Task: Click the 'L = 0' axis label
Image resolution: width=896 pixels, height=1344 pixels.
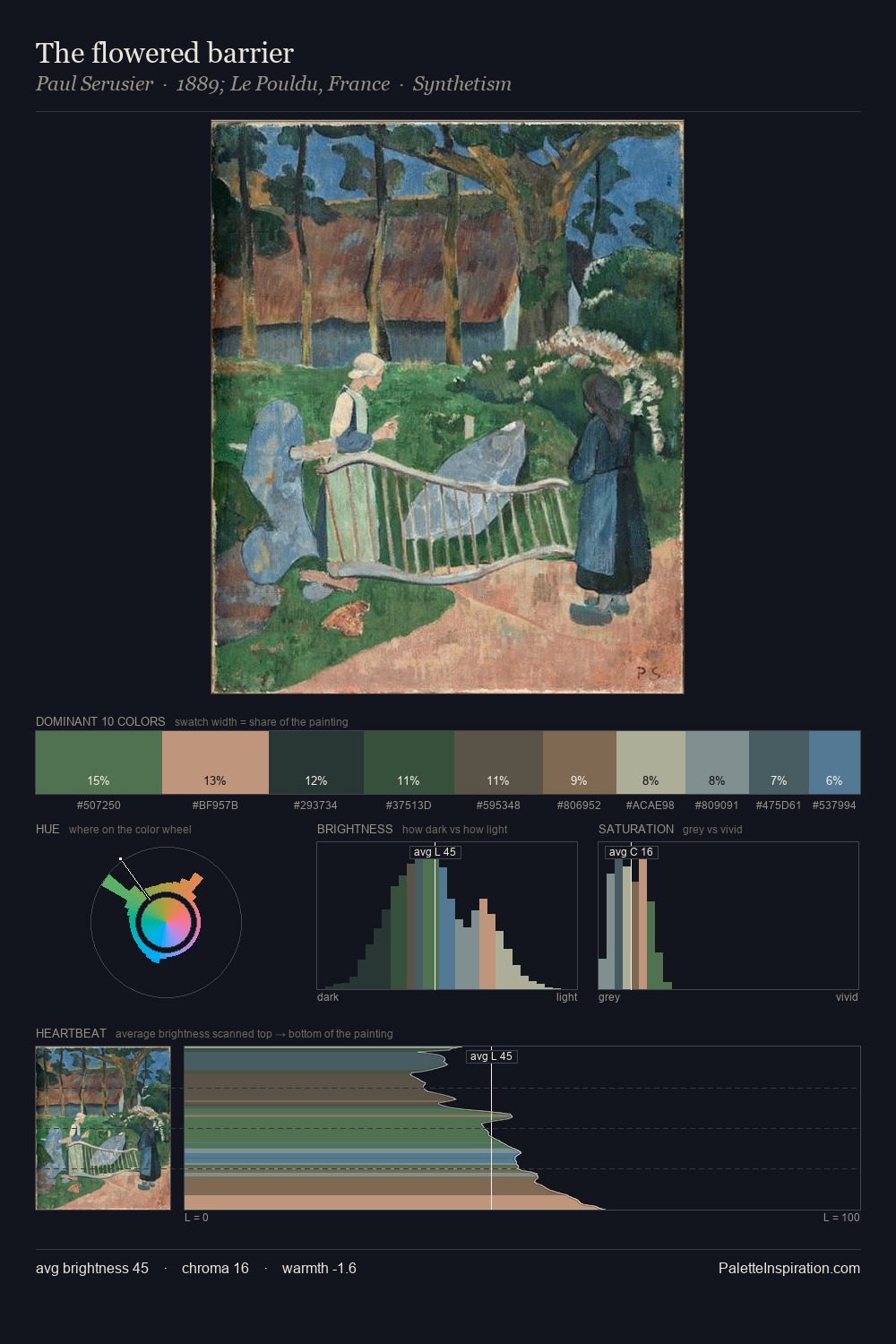Action: coord(196,1218)
